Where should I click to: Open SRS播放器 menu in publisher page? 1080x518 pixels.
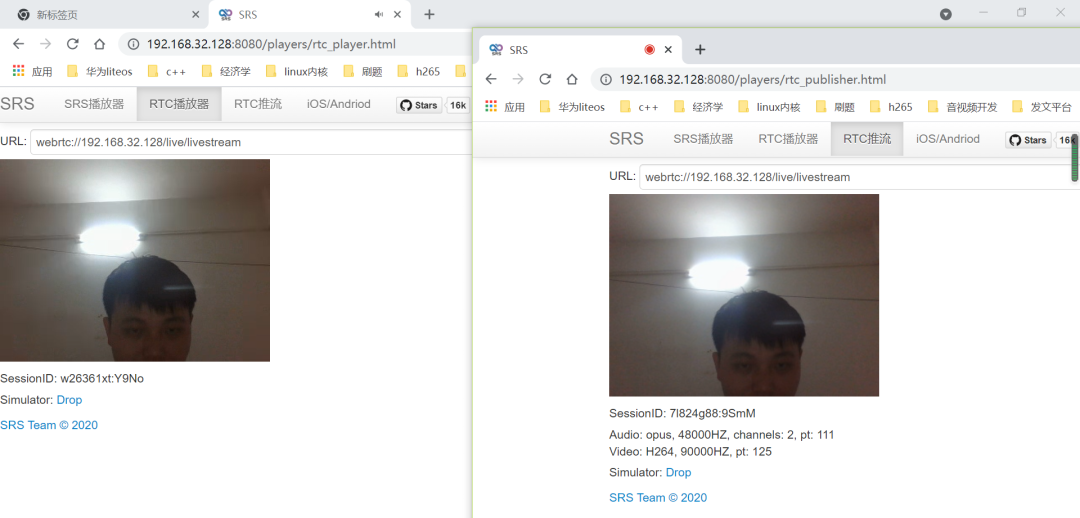(703, 138)
